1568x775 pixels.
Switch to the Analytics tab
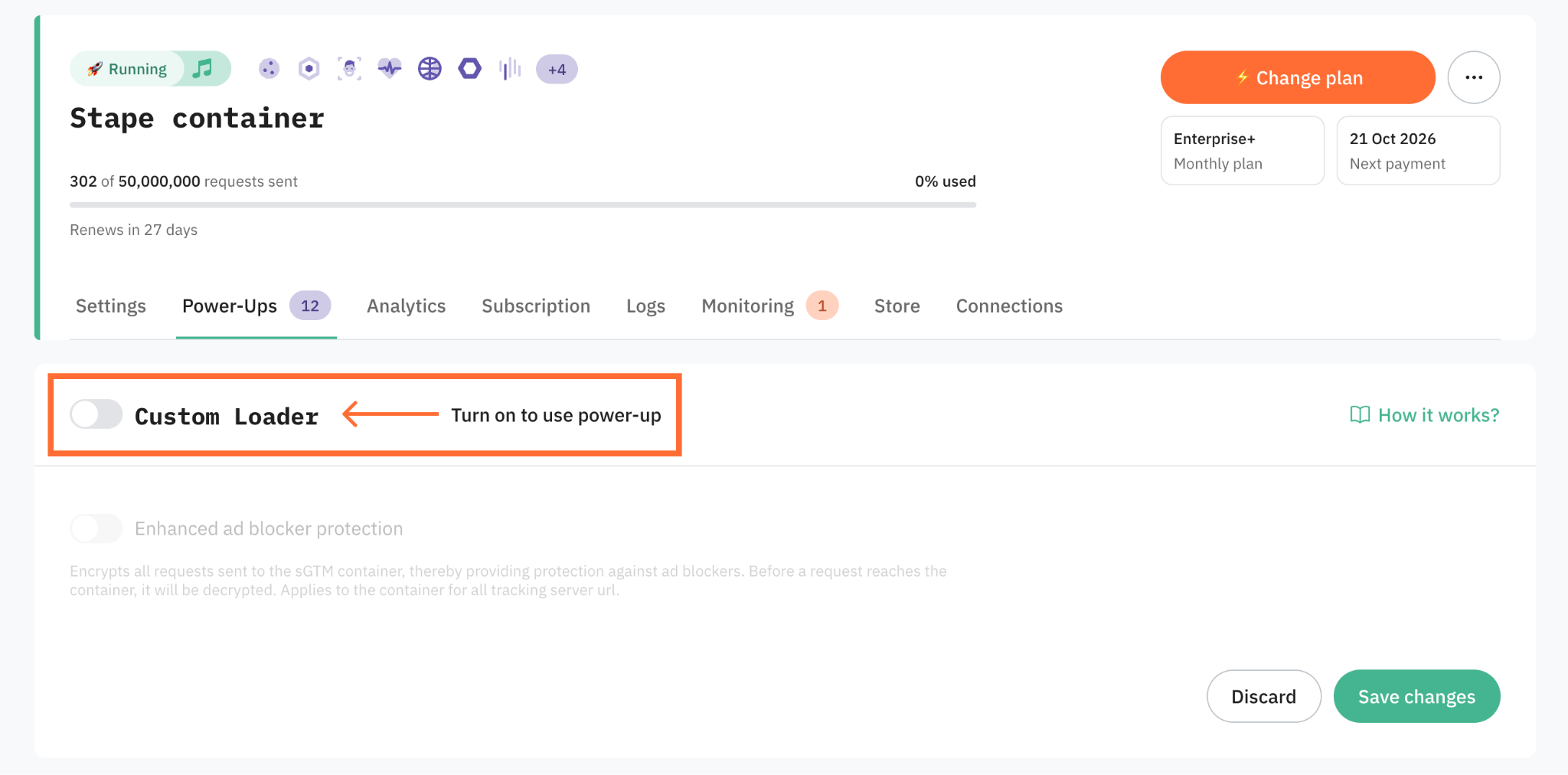pyautogui.click(x=406, y=306)
